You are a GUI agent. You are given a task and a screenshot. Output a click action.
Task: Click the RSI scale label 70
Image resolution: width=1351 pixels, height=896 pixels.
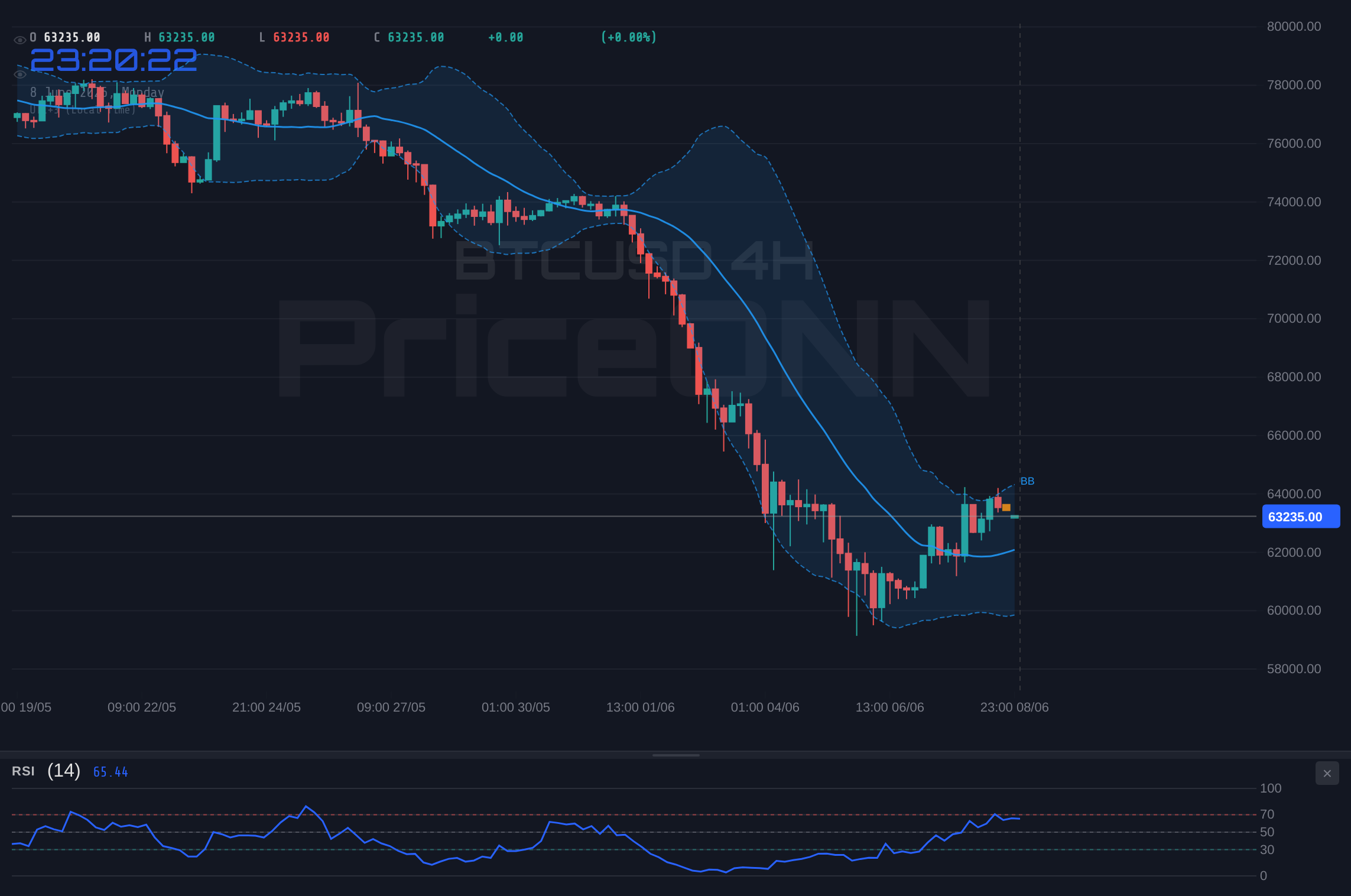[x=1267, y=814]
